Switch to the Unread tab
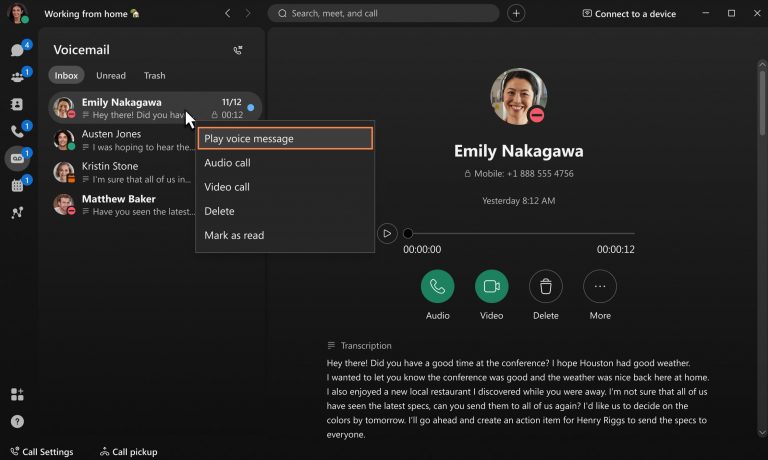Screen dimensions: 768x460 coord(111,76)
